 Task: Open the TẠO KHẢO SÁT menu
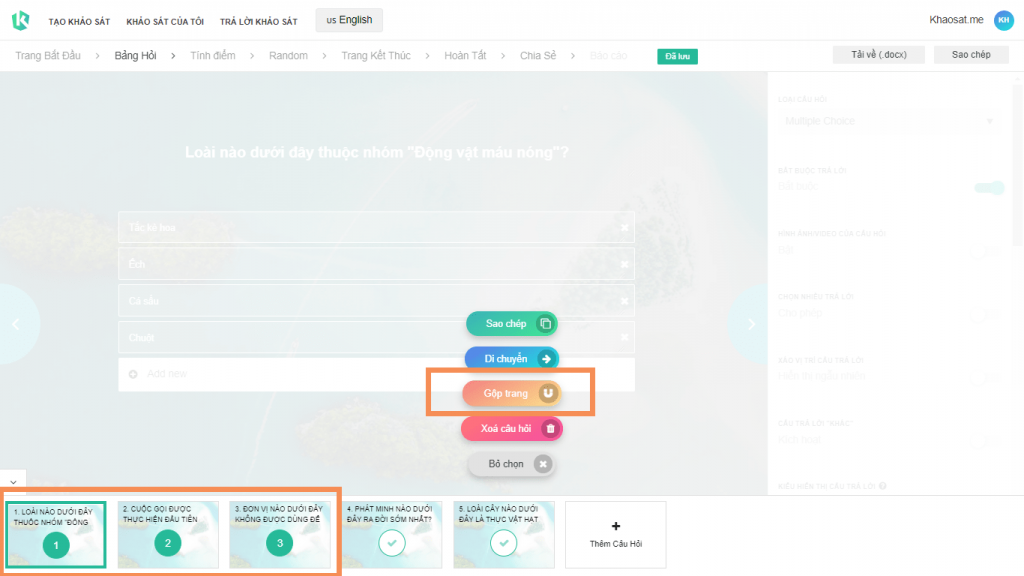point(79,22)
